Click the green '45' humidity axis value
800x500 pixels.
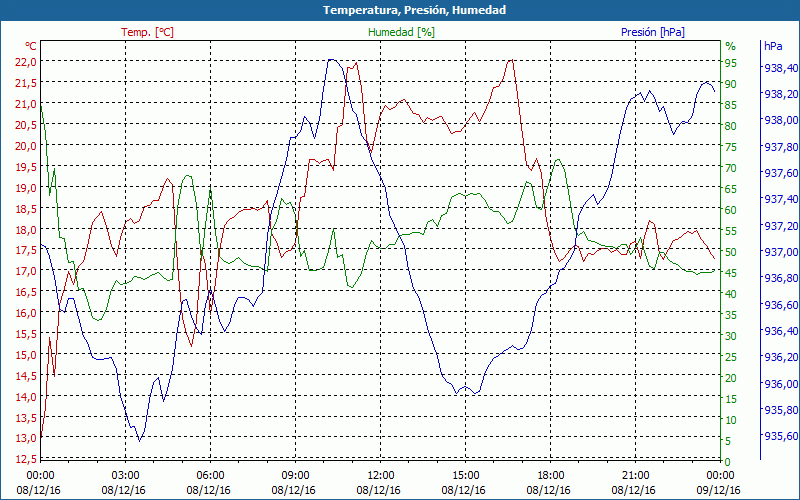[x=731, y=273]
